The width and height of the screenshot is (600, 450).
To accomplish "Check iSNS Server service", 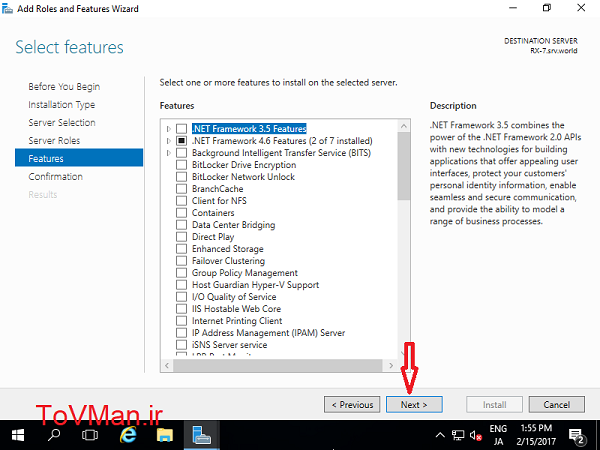I will point(181,345).
